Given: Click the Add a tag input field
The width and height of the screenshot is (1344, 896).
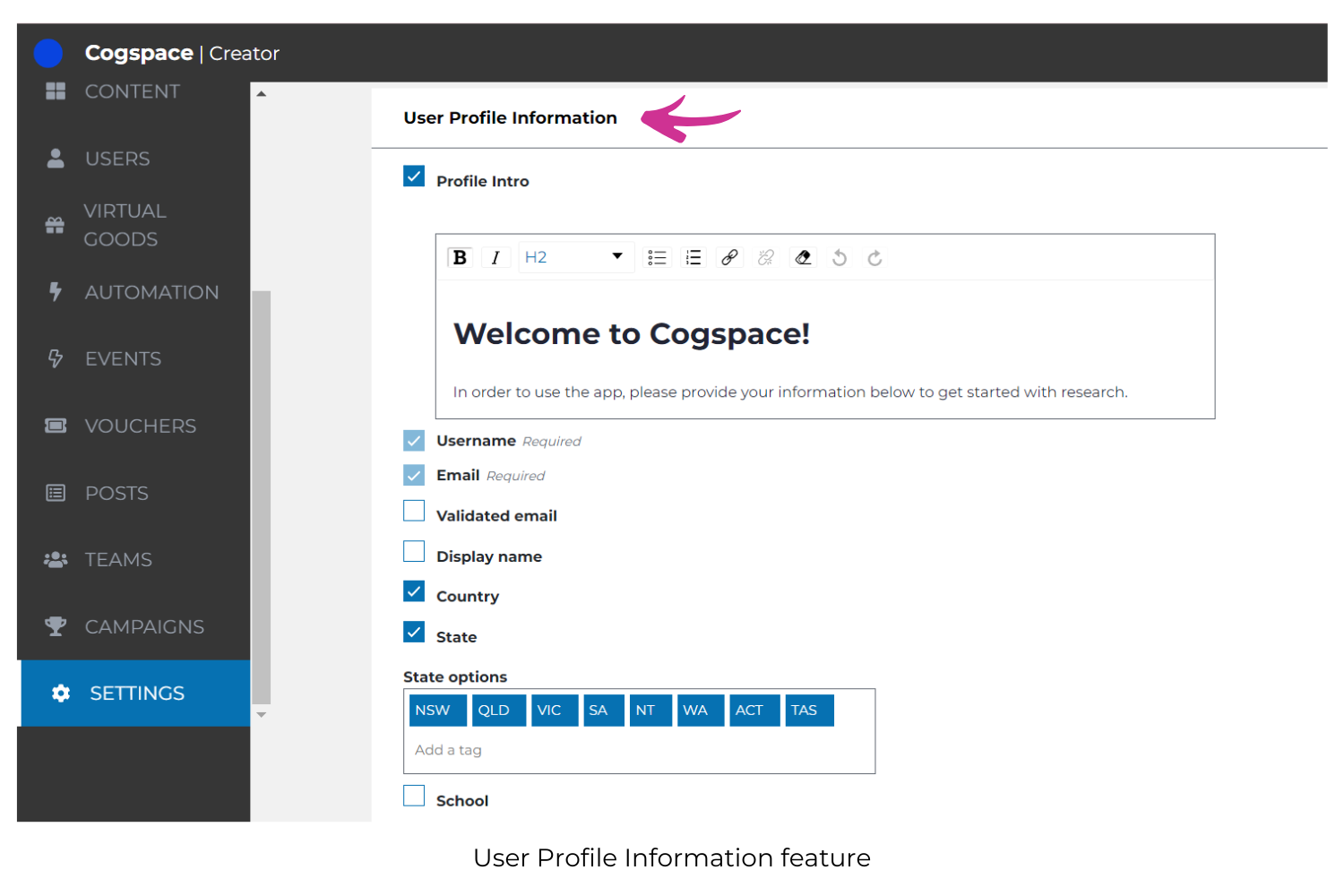Looking at the screenshot, I should [639, 750].
